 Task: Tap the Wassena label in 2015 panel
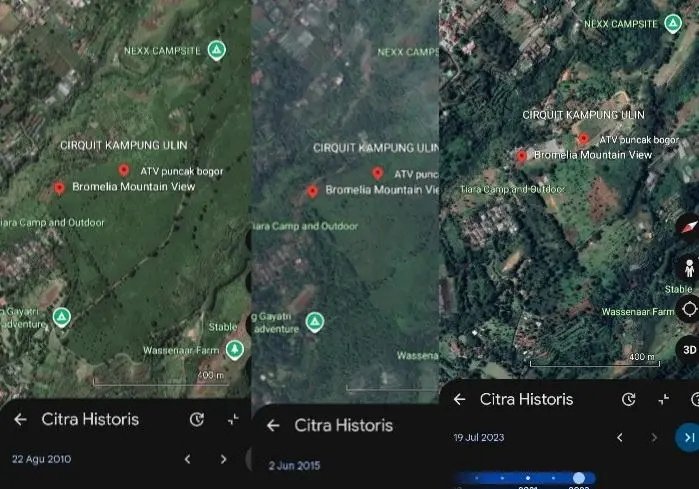(418, 356)
